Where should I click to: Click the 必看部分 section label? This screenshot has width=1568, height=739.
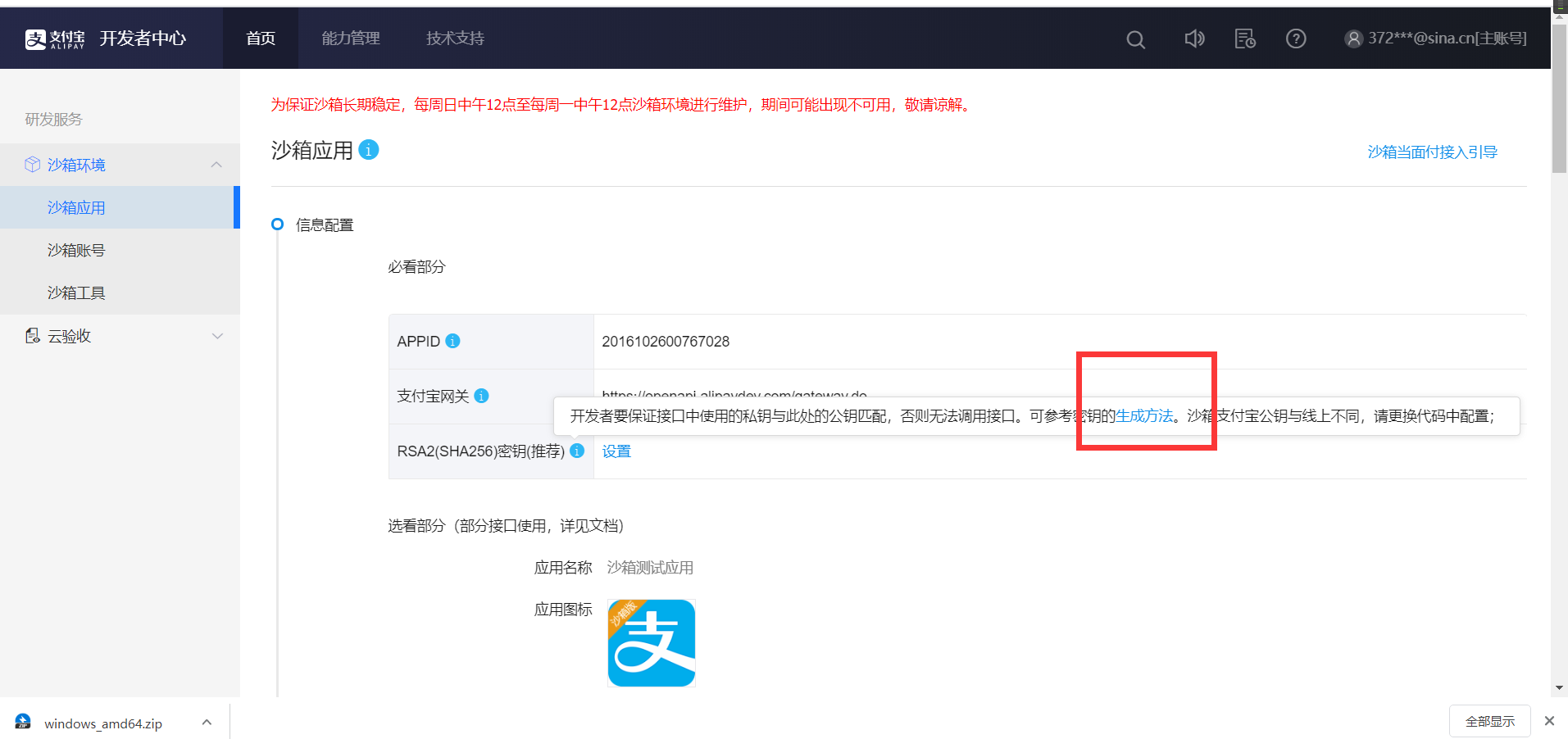pos(416,267)
